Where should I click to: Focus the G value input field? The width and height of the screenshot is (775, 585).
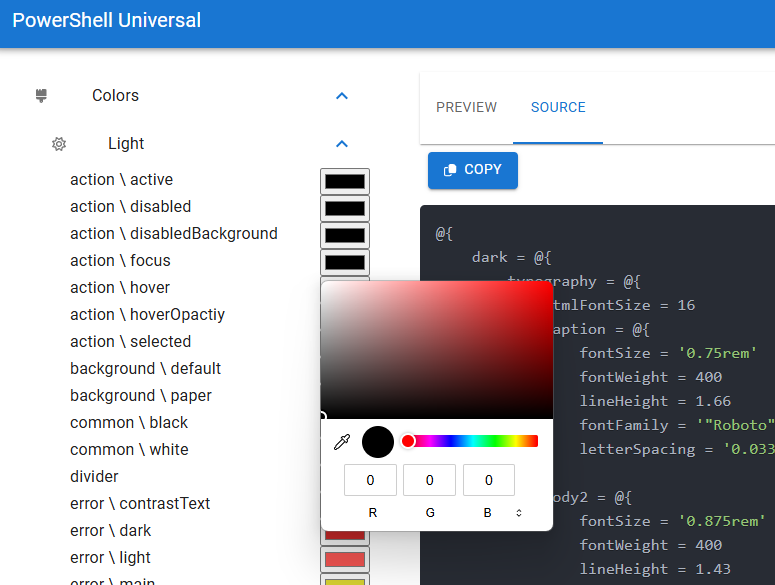(430, 480)
